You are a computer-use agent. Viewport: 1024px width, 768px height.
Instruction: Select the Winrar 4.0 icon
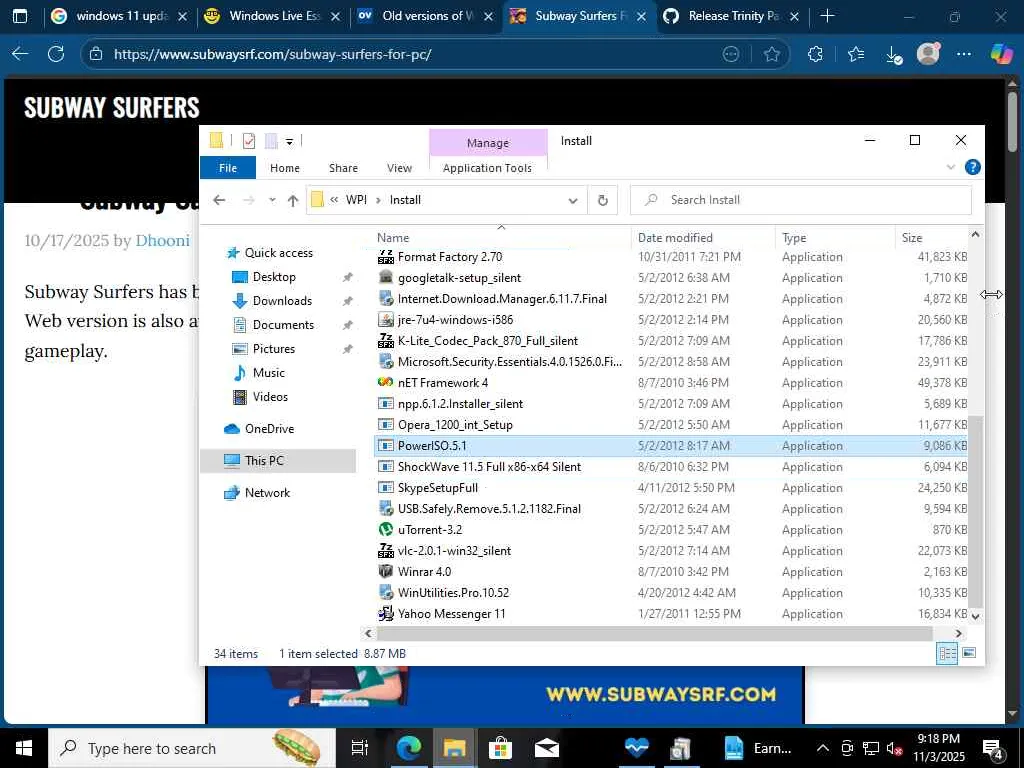click(386, 571)
